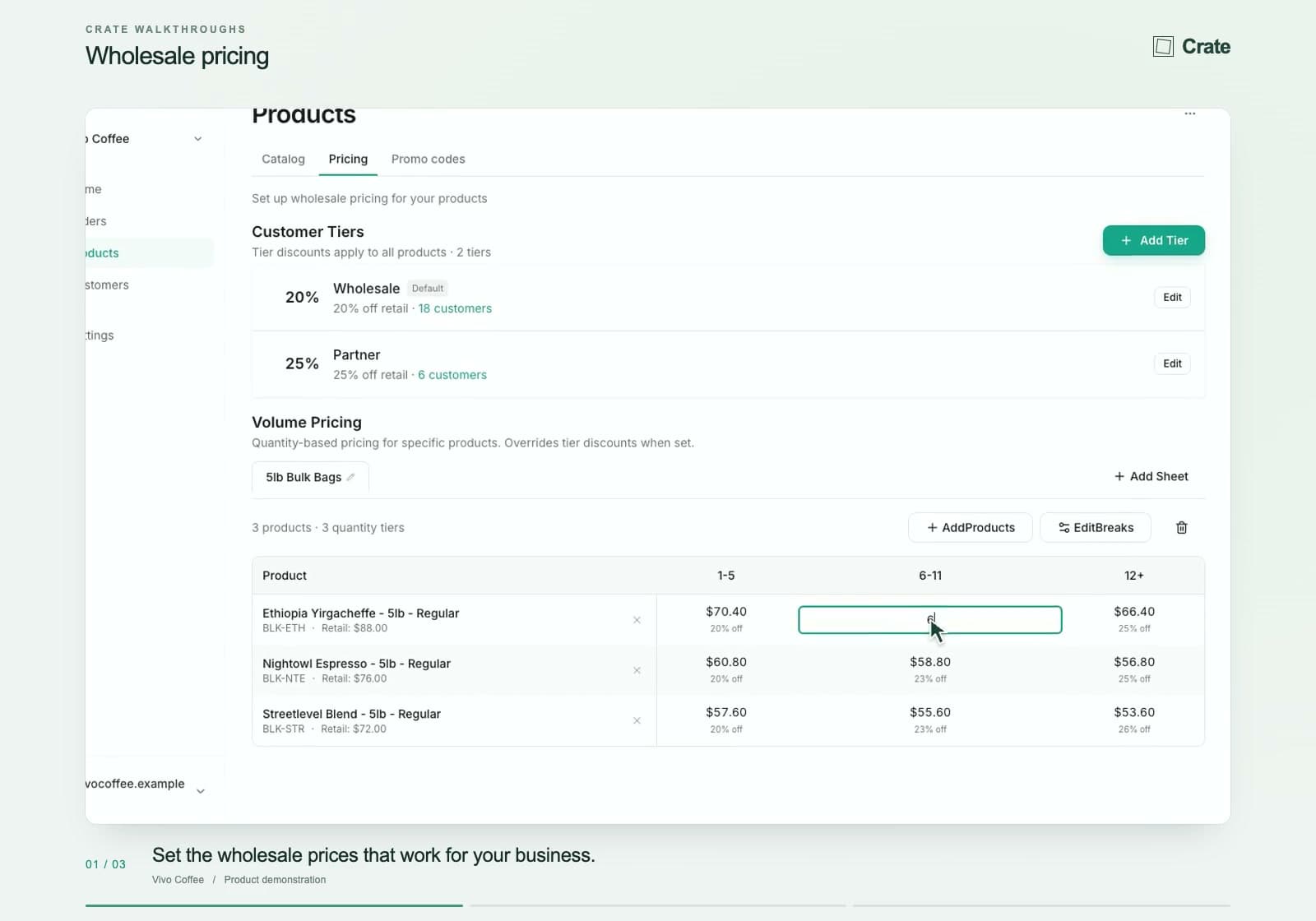Open the three-dot more options menu

pos(1189,113)
